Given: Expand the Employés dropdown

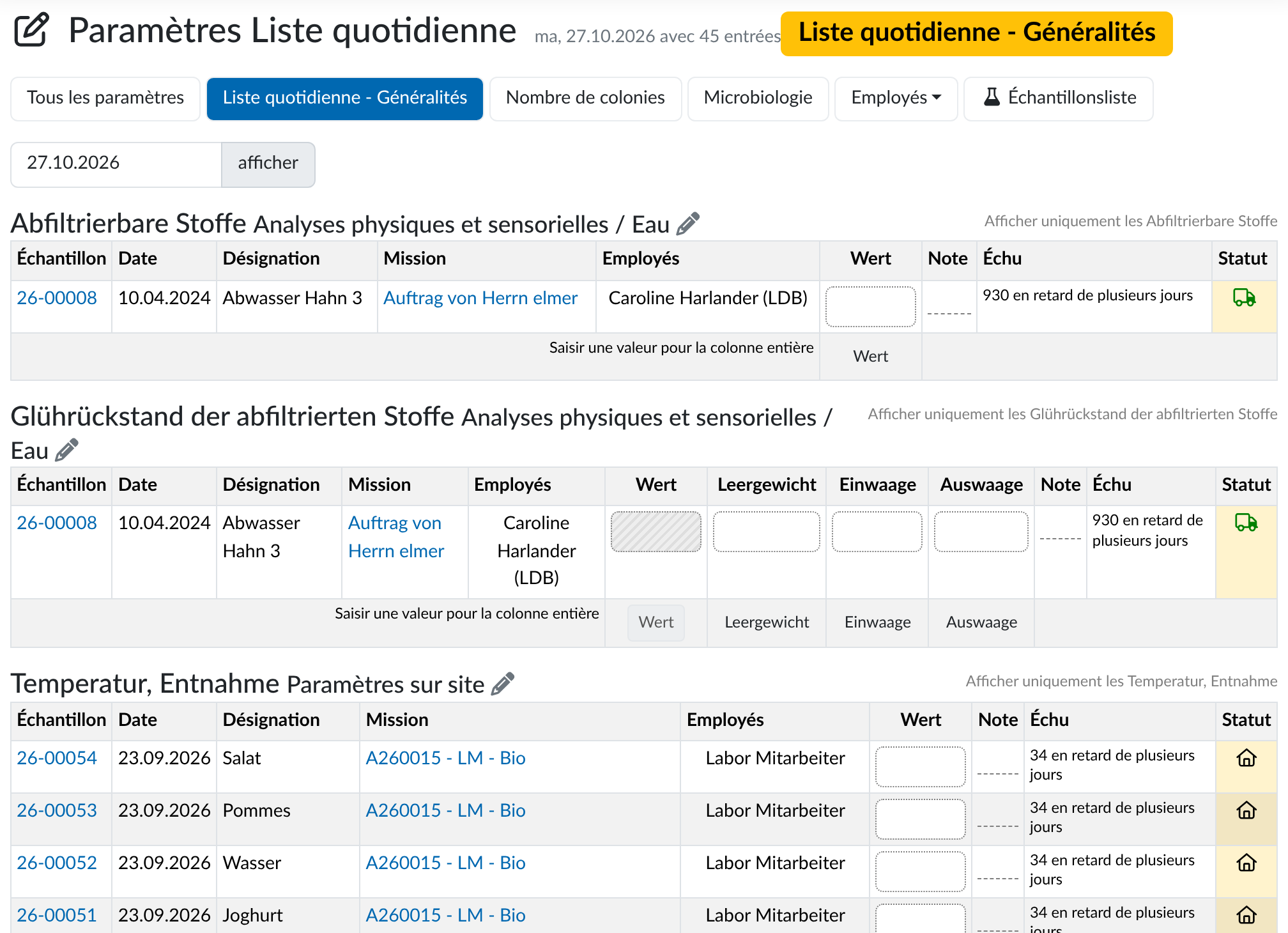Looking at the screenshot, I should 896,98.
